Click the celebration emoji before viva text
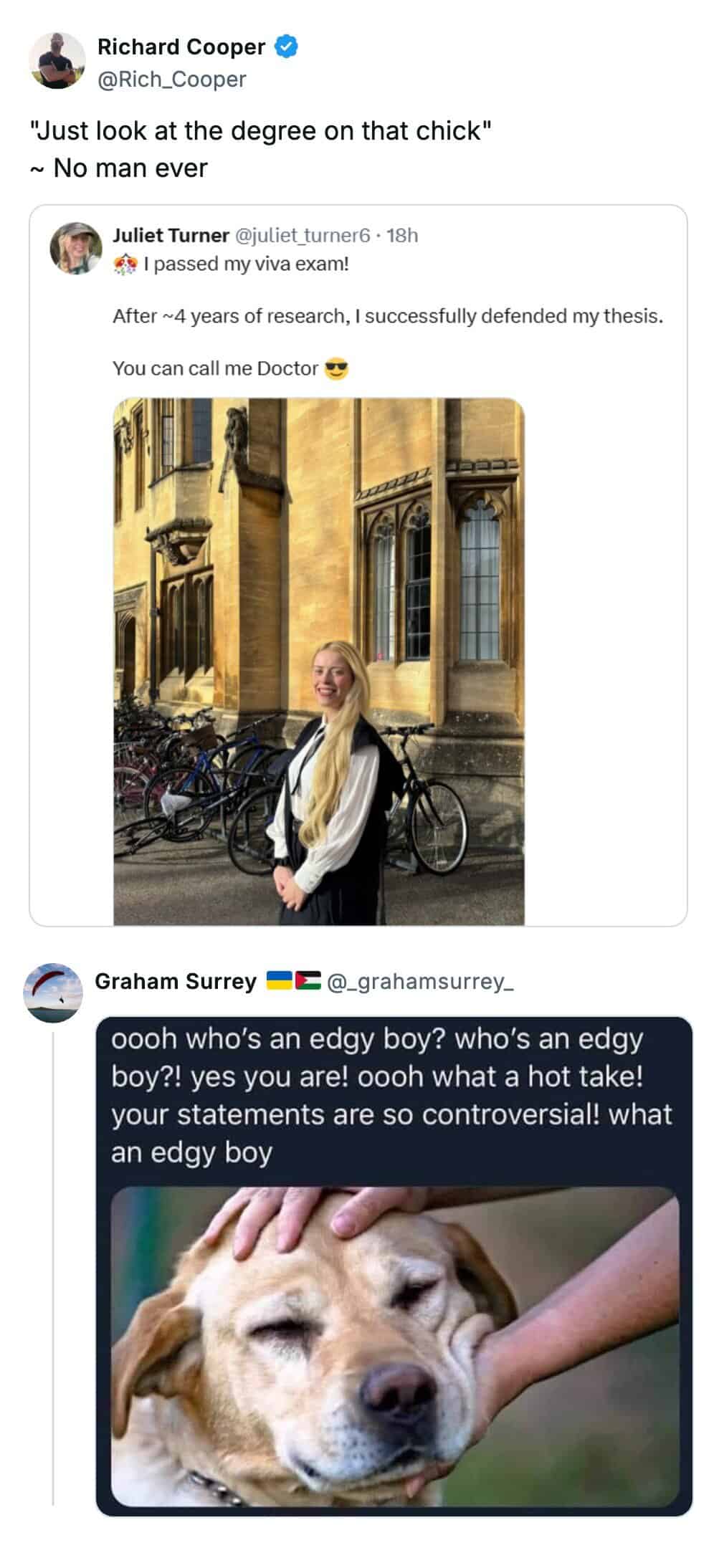Image resolution: width=714 pixels, height=1568 pixels. pos(125,264)
